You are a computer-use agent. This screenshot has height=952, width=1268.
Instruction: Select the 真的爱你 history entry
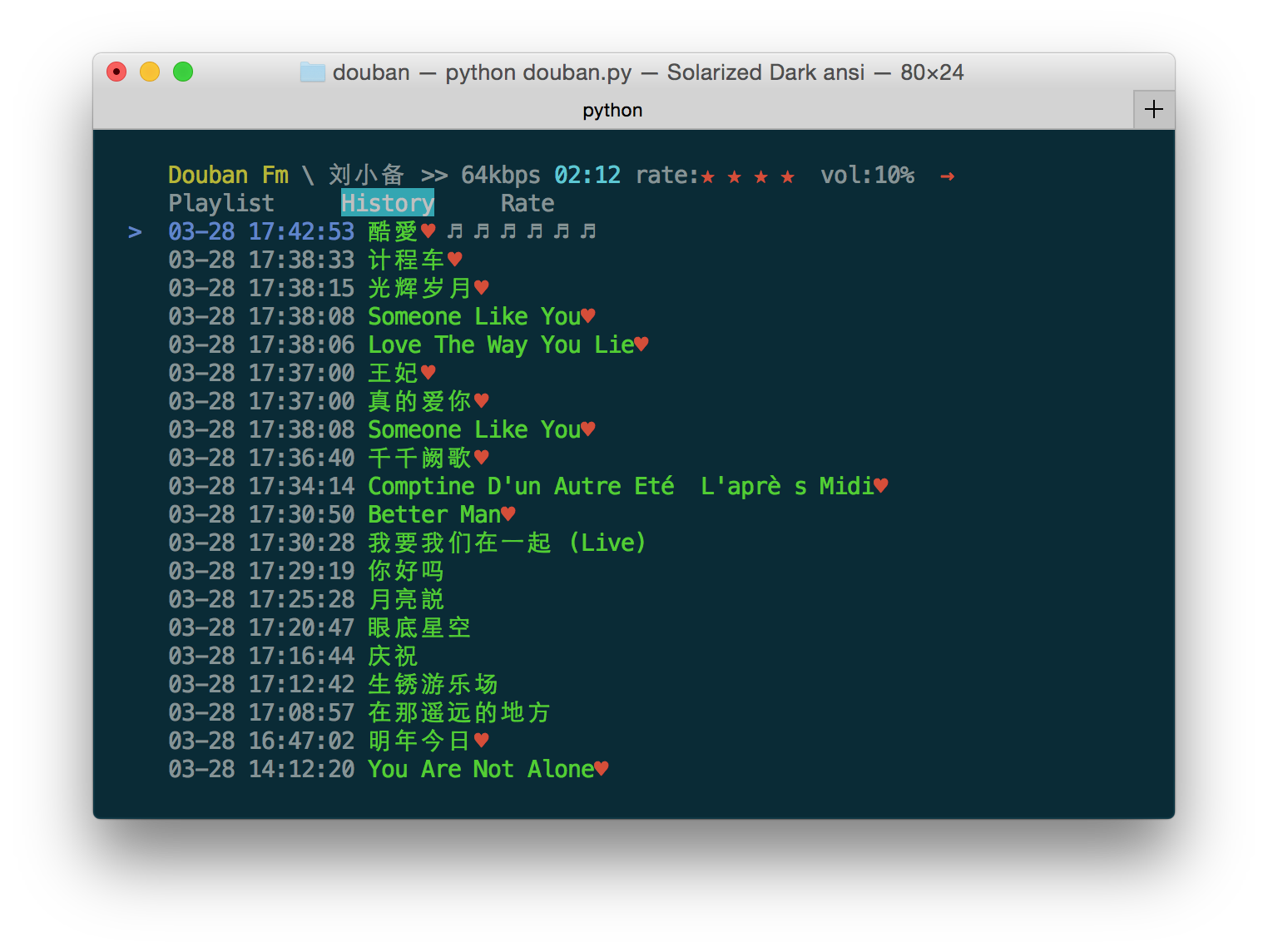click(x=329, y=401)
